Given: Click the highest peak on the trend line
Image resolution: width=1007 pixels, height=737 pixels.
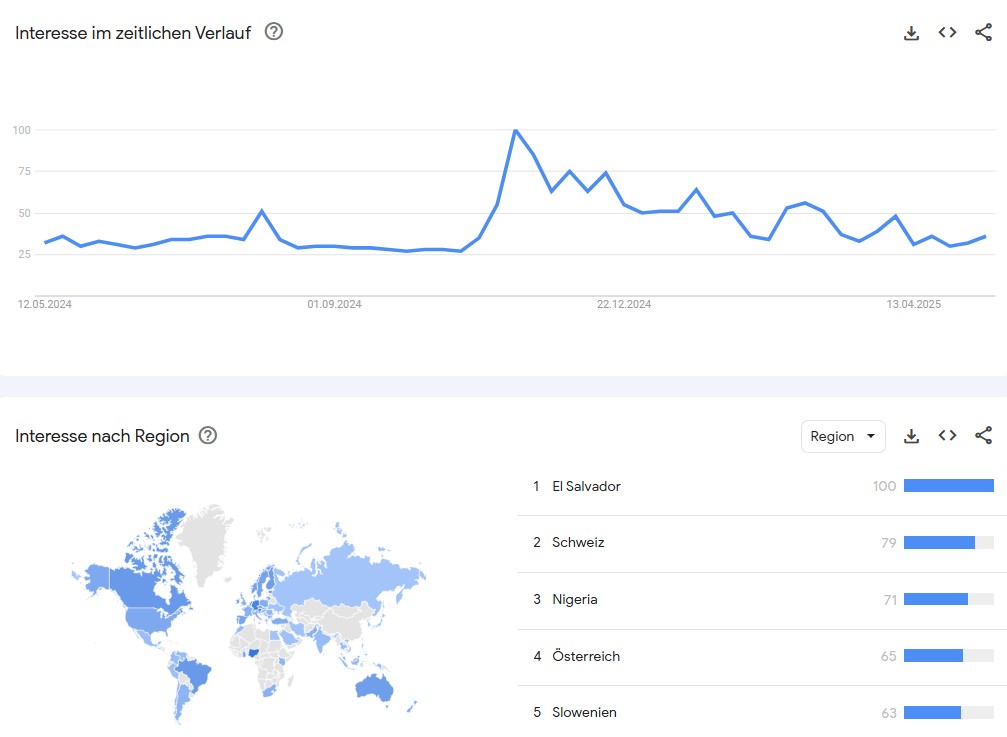Looking at the screenshot, I should pos(515,130).
